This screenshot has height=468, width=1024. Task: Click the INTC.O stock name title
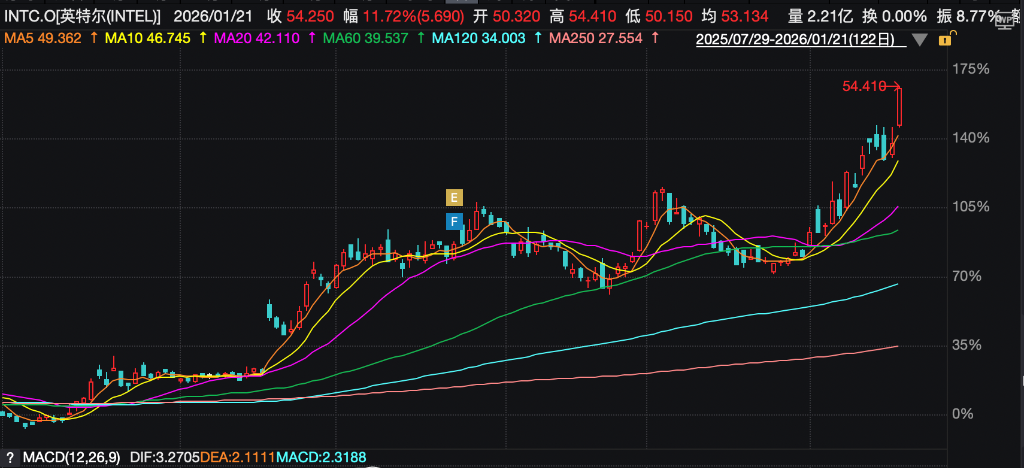point(82,16)
